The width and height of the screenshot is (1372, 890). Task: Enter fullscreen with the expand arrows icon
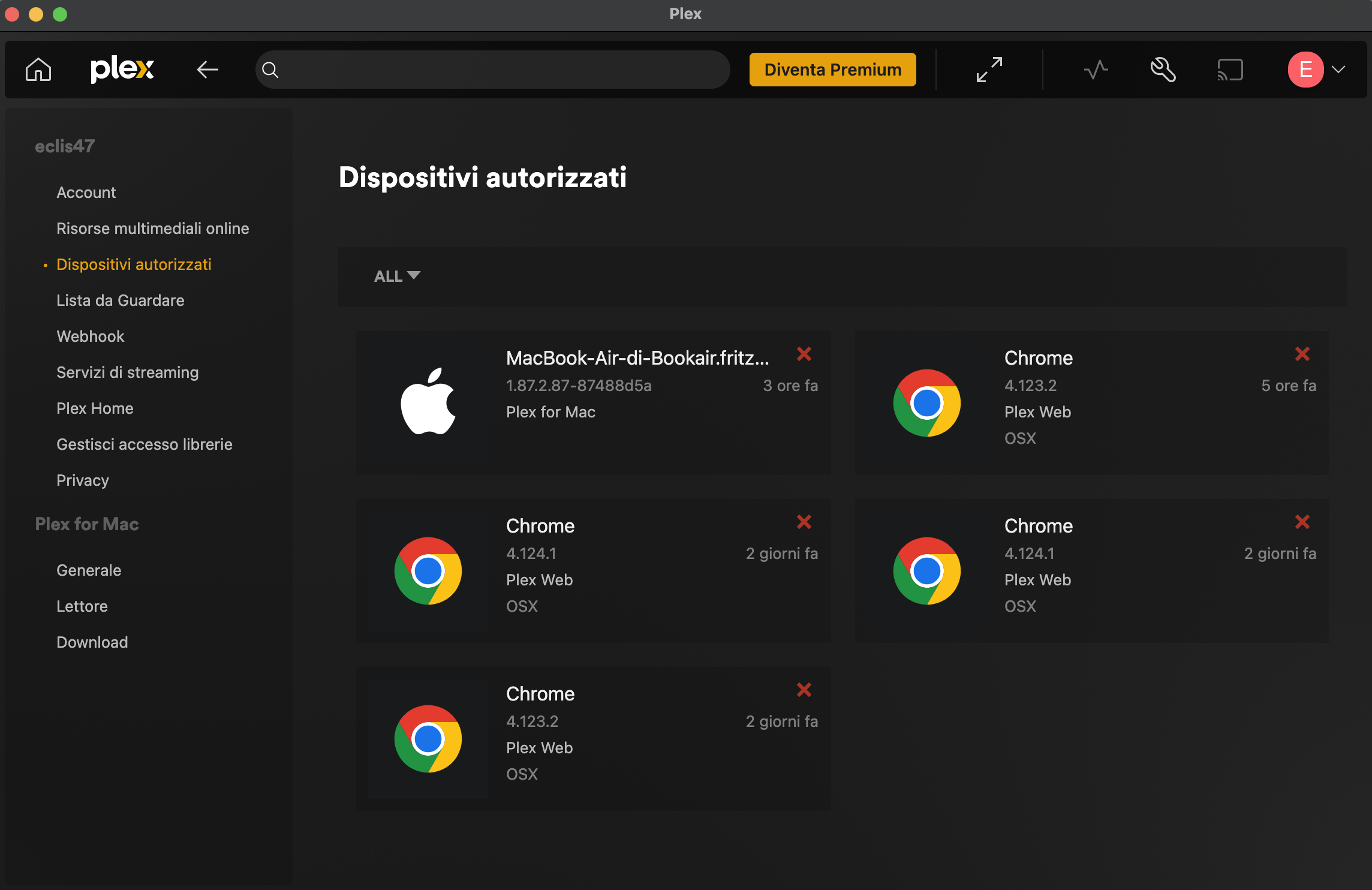[x=989, y=70]
